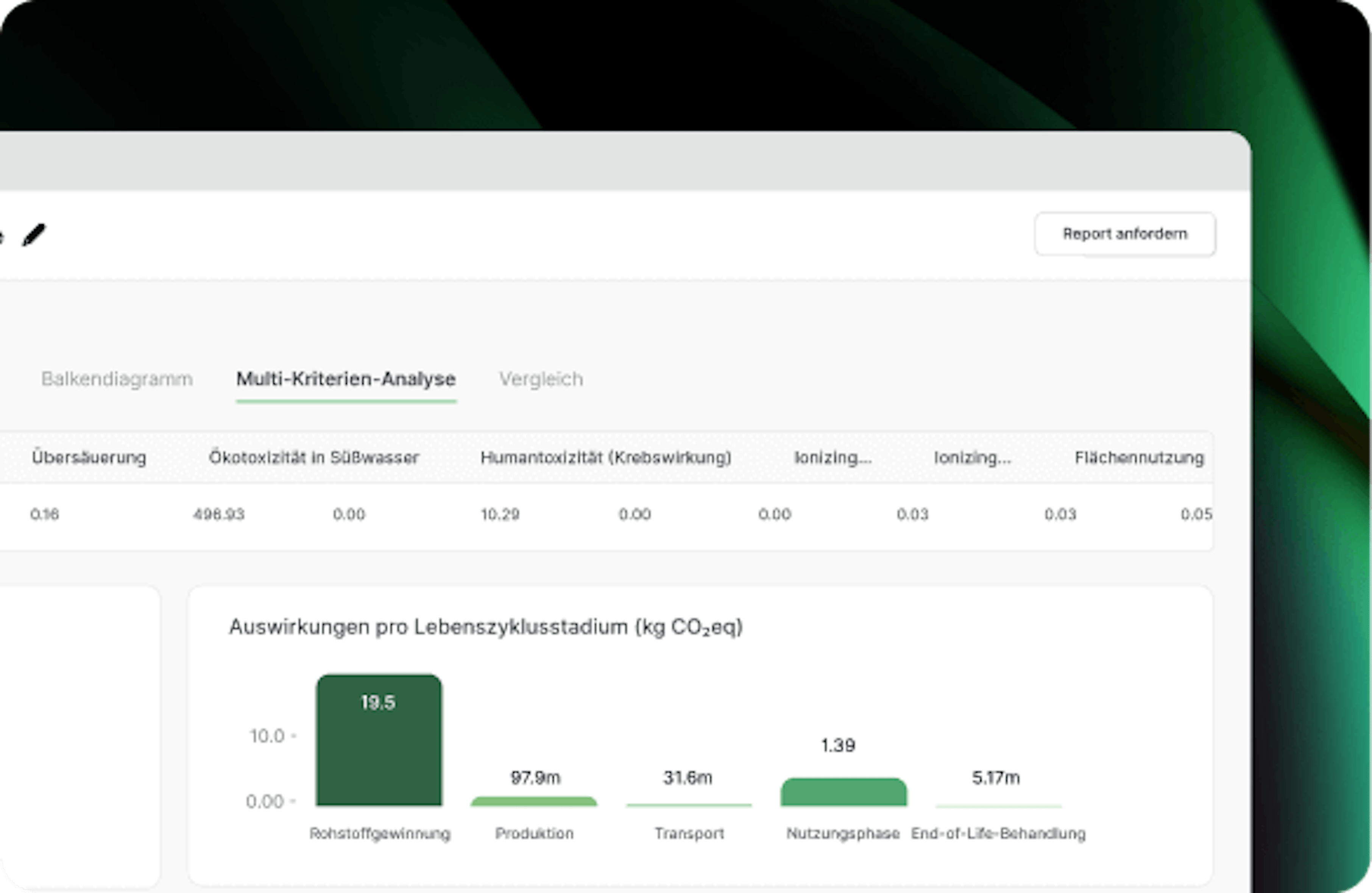Click the chart title Auswirkungen pro Lebenszyklusstadium
This screenshot has width=1372, height=893.
pyautogui.click(x=485, y=627)
